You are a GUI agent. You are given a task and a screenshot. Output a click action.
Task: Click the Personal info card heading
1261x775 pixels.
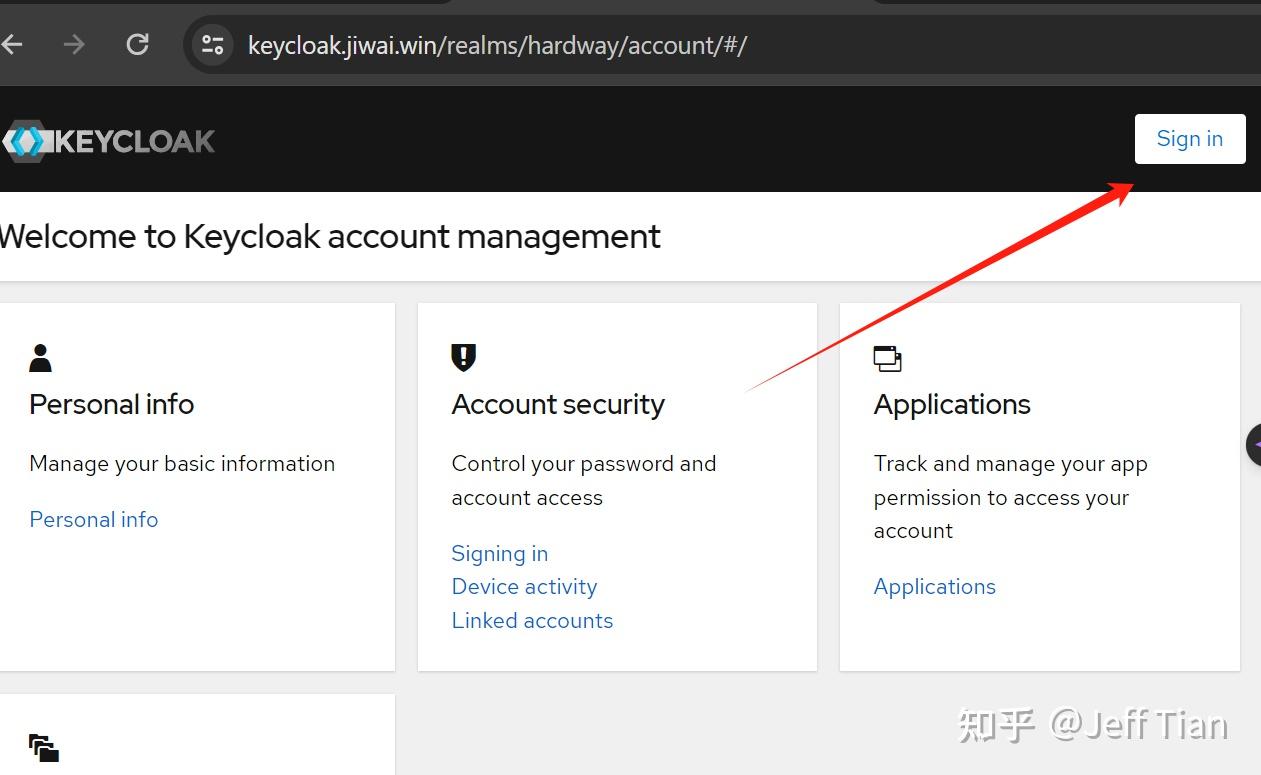[111, 404]
